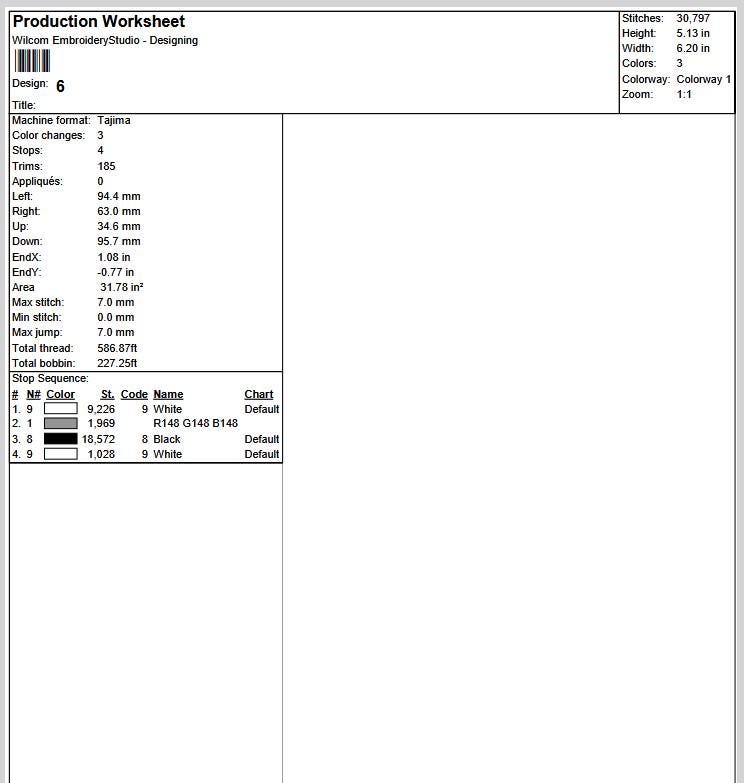The width and height of the screenshot is (744, 783).
Task: Click the Stop Sequence: heading
Action: click(50, 379)
